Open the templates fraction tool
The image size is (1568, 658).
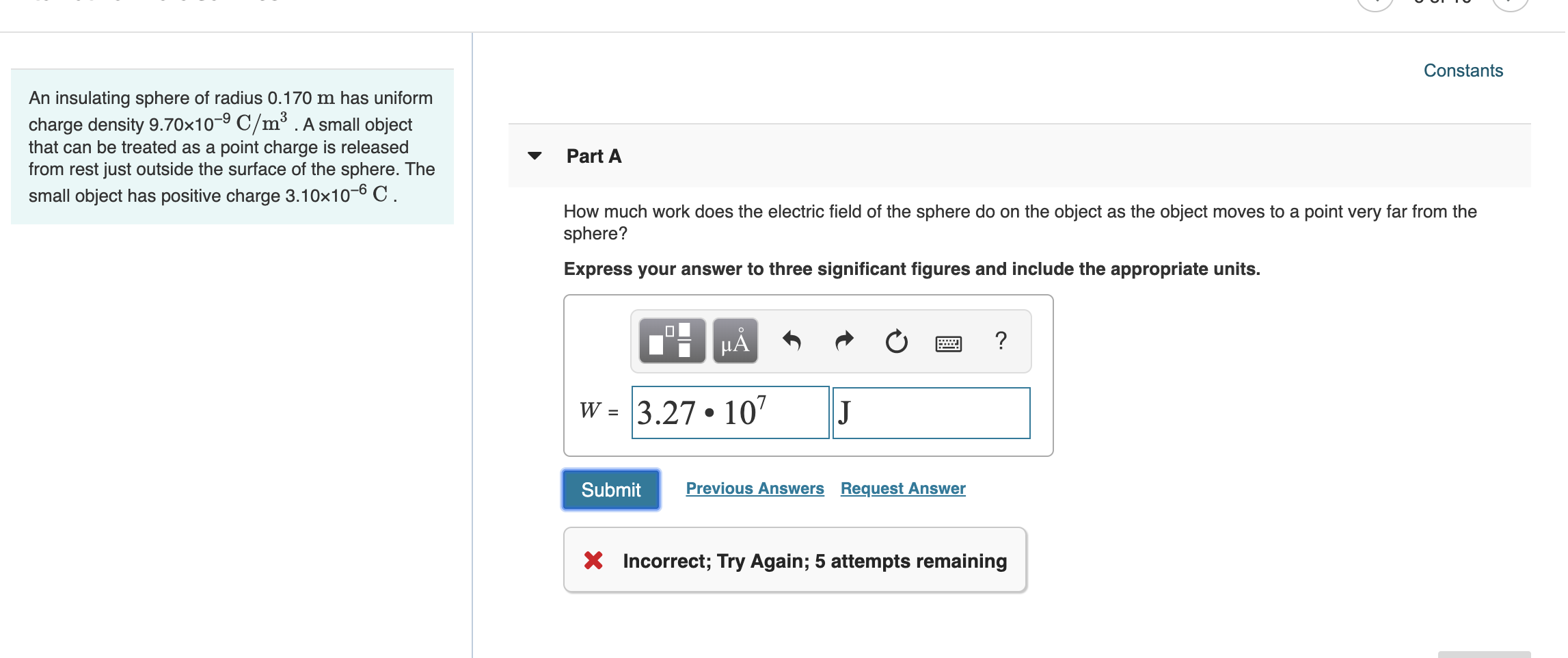tap(672, 341)
